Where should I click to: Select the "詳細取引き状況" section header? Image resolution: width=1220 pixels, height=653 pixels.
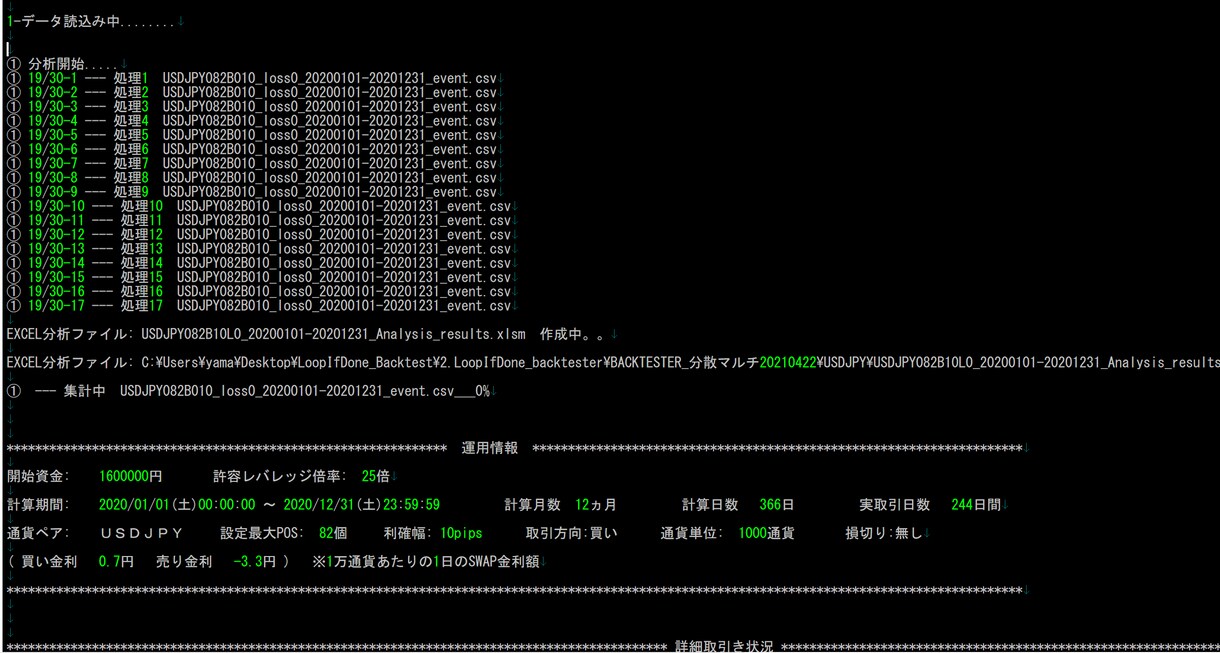tap(724, 646)
